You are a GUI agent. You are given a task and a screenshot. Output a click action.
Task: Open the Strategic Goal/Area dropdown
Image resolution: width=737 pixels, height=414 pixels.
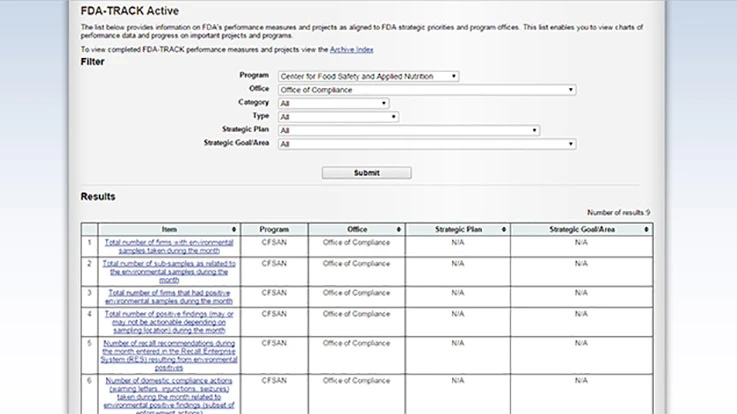point(427,144)
